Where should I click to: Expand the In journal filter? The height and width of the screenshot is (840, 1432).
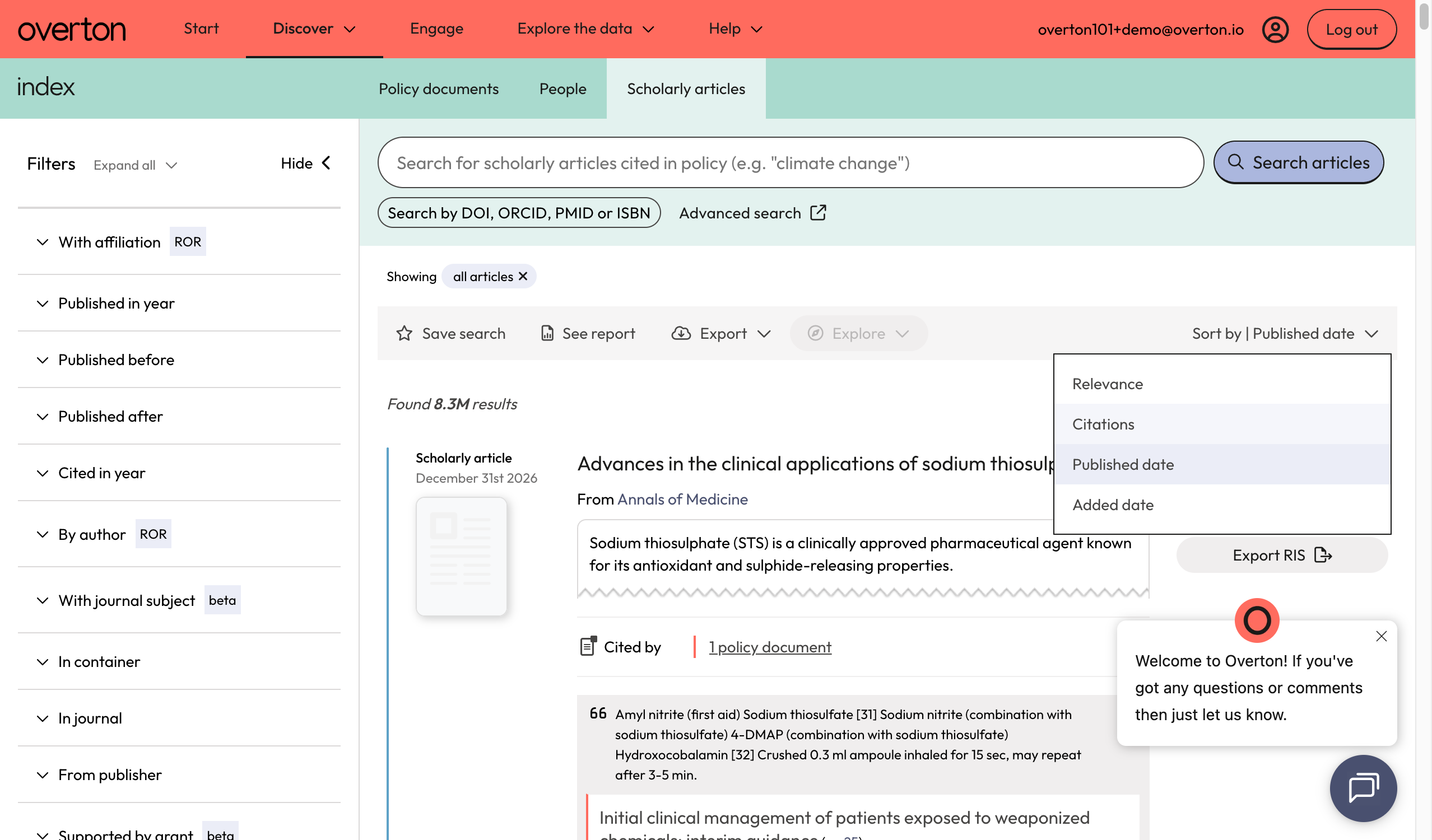coord(179,718)
